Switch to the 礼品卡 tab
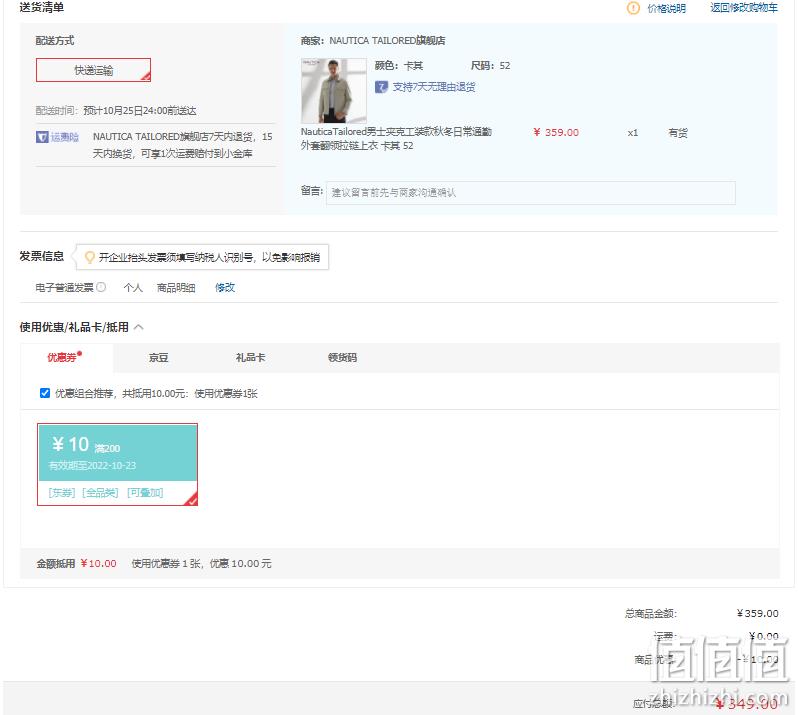798x715 pixels. (250, 358)
